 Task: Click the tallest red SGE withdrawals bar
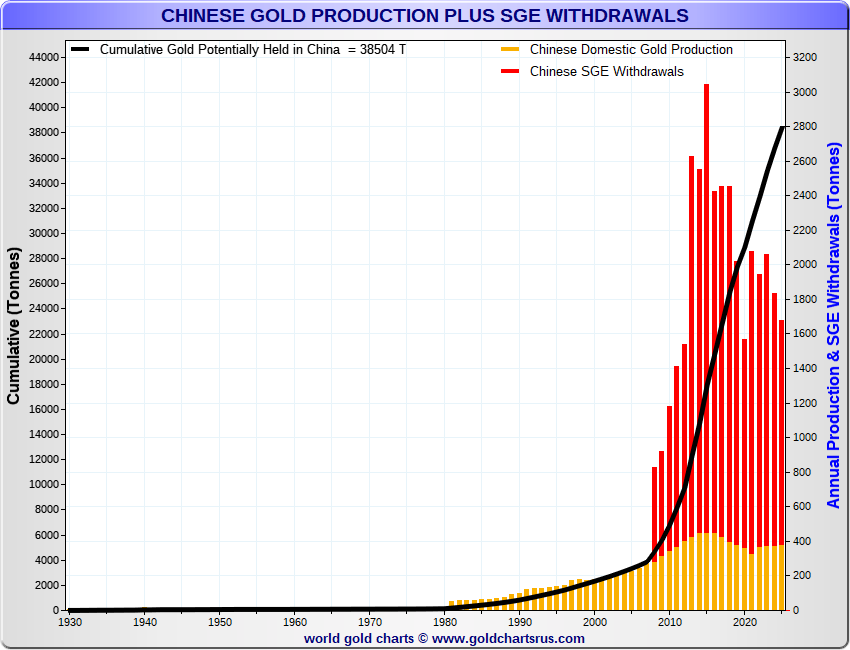(706, 309)
